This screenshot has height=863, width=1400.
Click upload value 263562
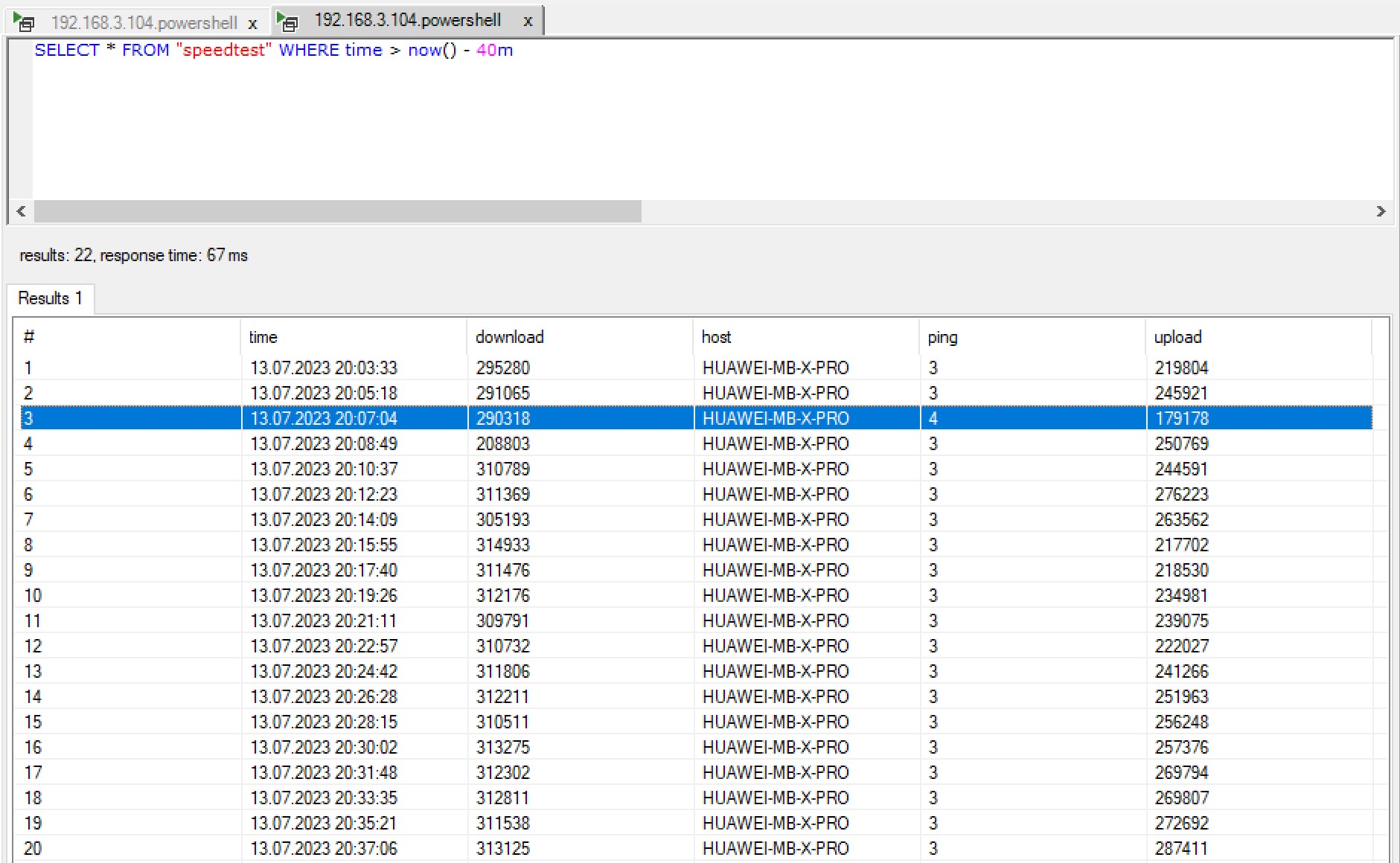pos(1182,519)
